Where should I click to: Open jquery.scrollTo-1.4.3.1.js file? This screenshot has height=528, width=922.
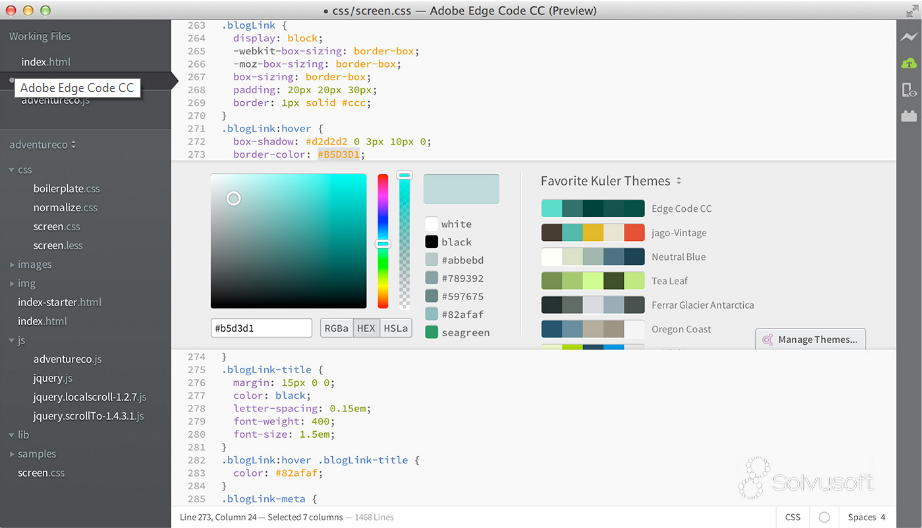coord(88,416)
